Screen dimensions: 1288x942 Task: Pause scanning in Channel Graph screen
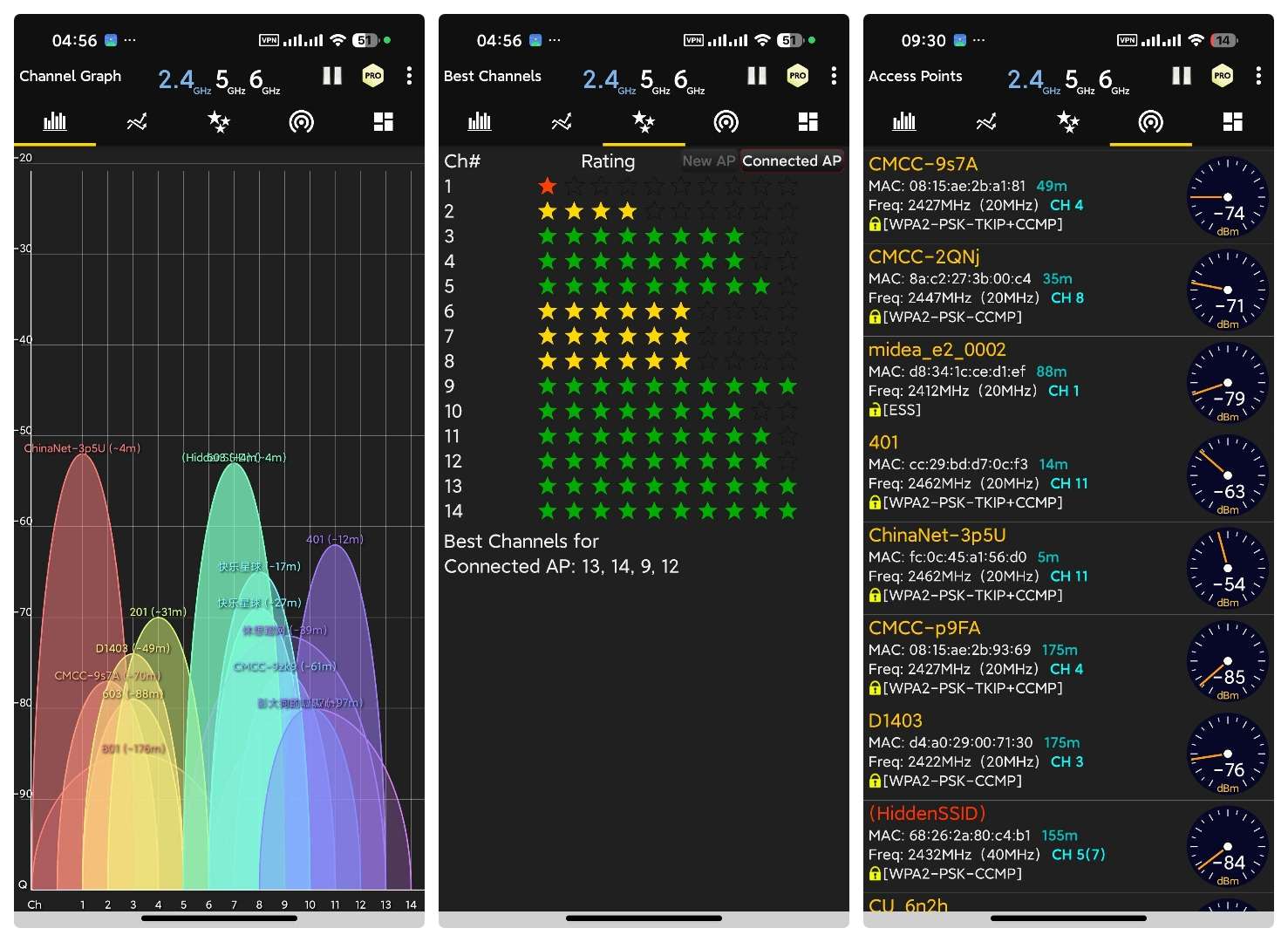pyautogui.click(x=332, y=76)
